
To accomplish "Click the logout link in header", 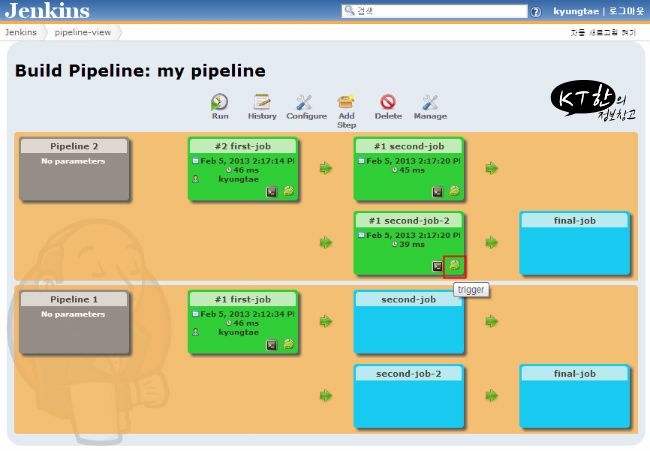I will point(626,11).
